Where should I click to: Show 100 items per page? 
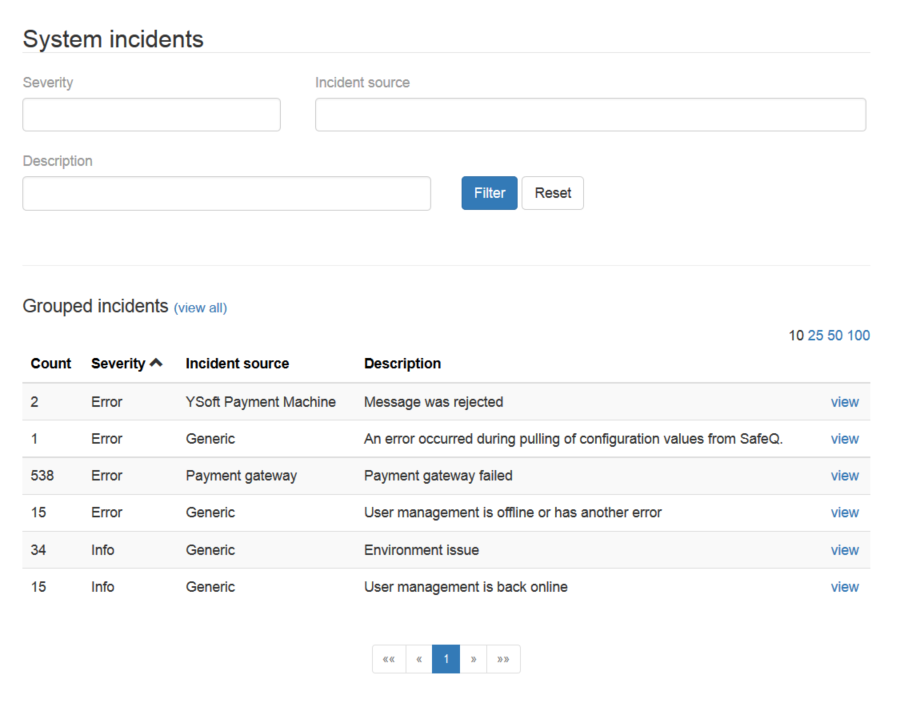tap(859, 335)
